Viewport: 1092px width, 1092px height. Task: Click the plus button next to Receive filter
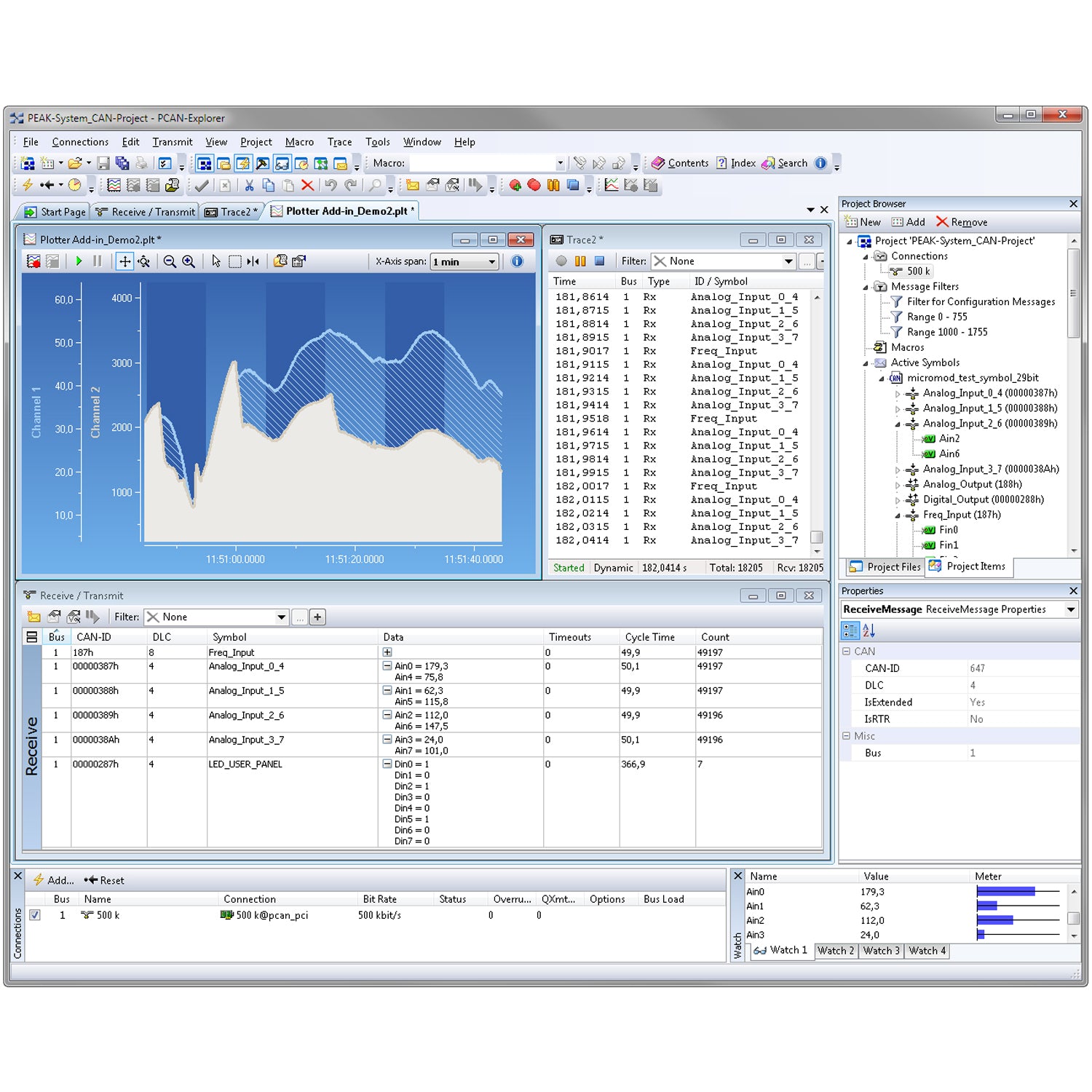(317, 617)
